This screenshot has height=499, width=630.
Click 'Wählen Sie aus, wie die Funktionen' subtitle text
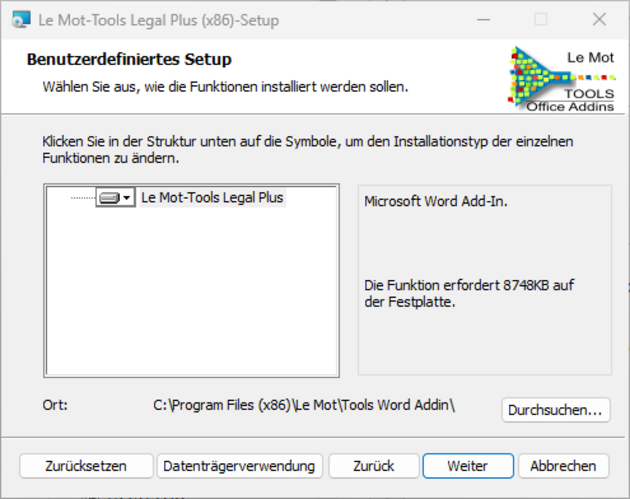click(x=225, y=87)
